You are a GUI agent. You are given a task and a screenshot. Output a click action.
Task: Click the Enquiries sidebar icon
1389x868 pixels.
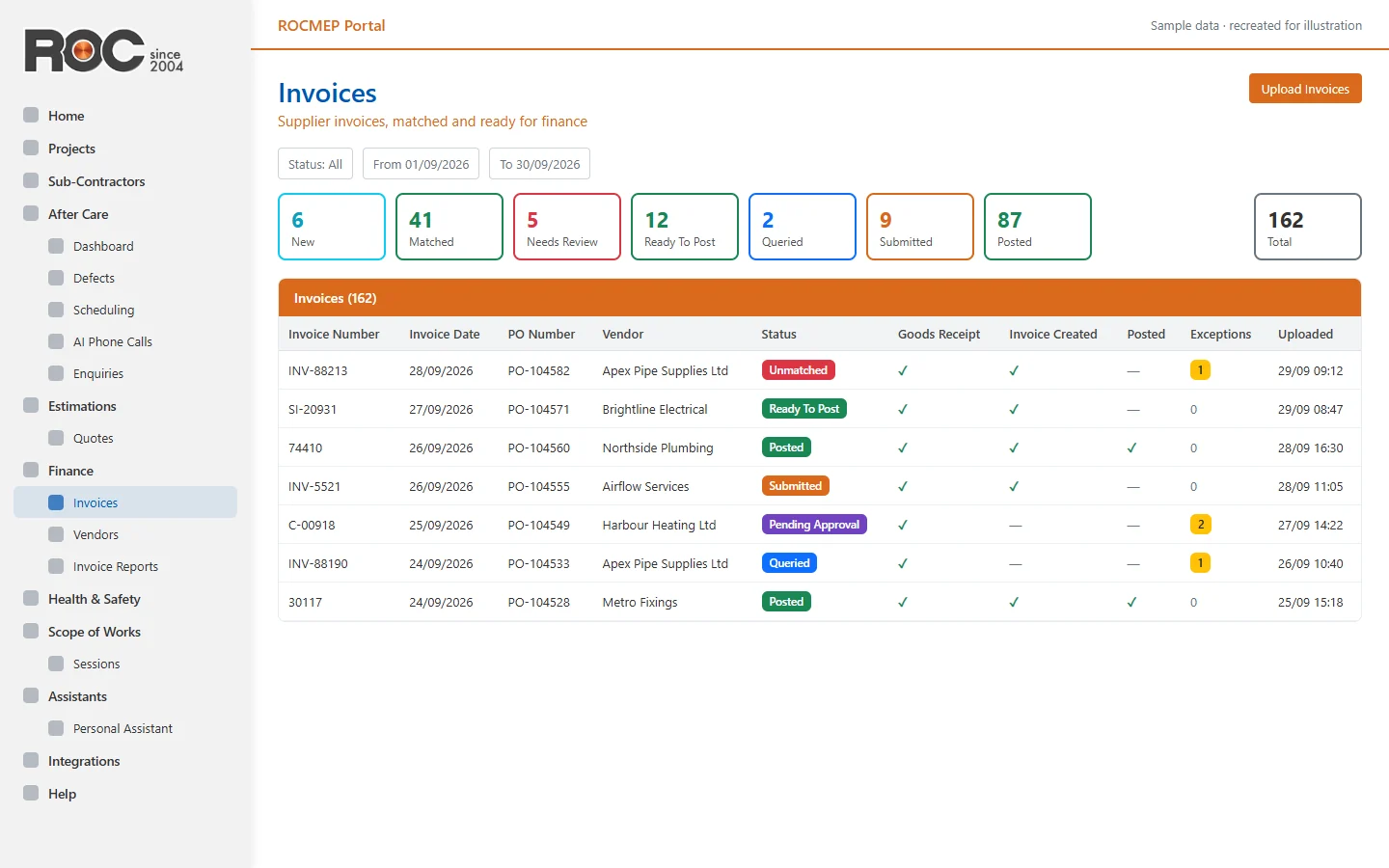coord(56,373)
